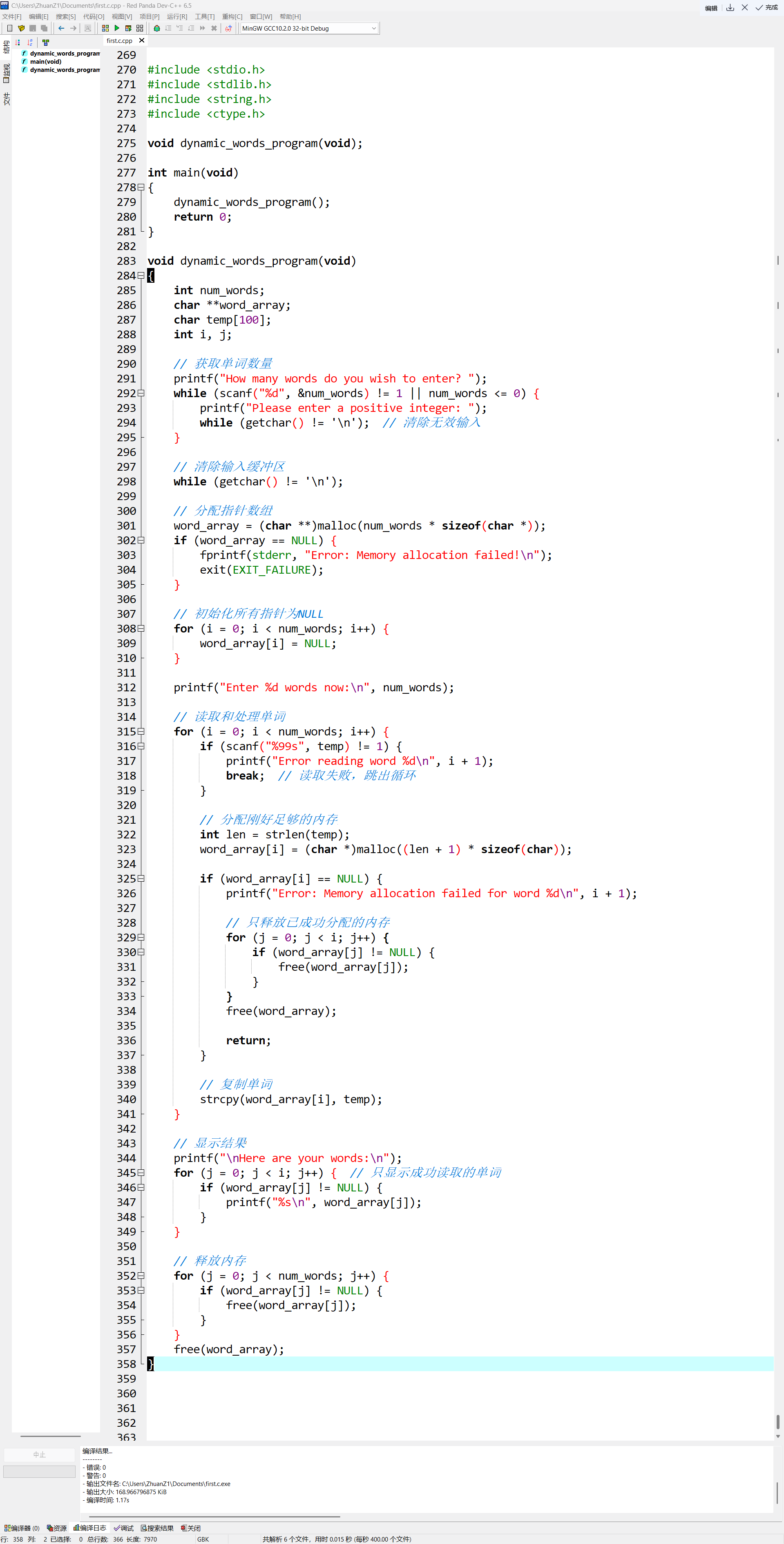Click the Compile toolbar icon
The height and width of the screenshot is (1544, 784).
coord(105,28)
